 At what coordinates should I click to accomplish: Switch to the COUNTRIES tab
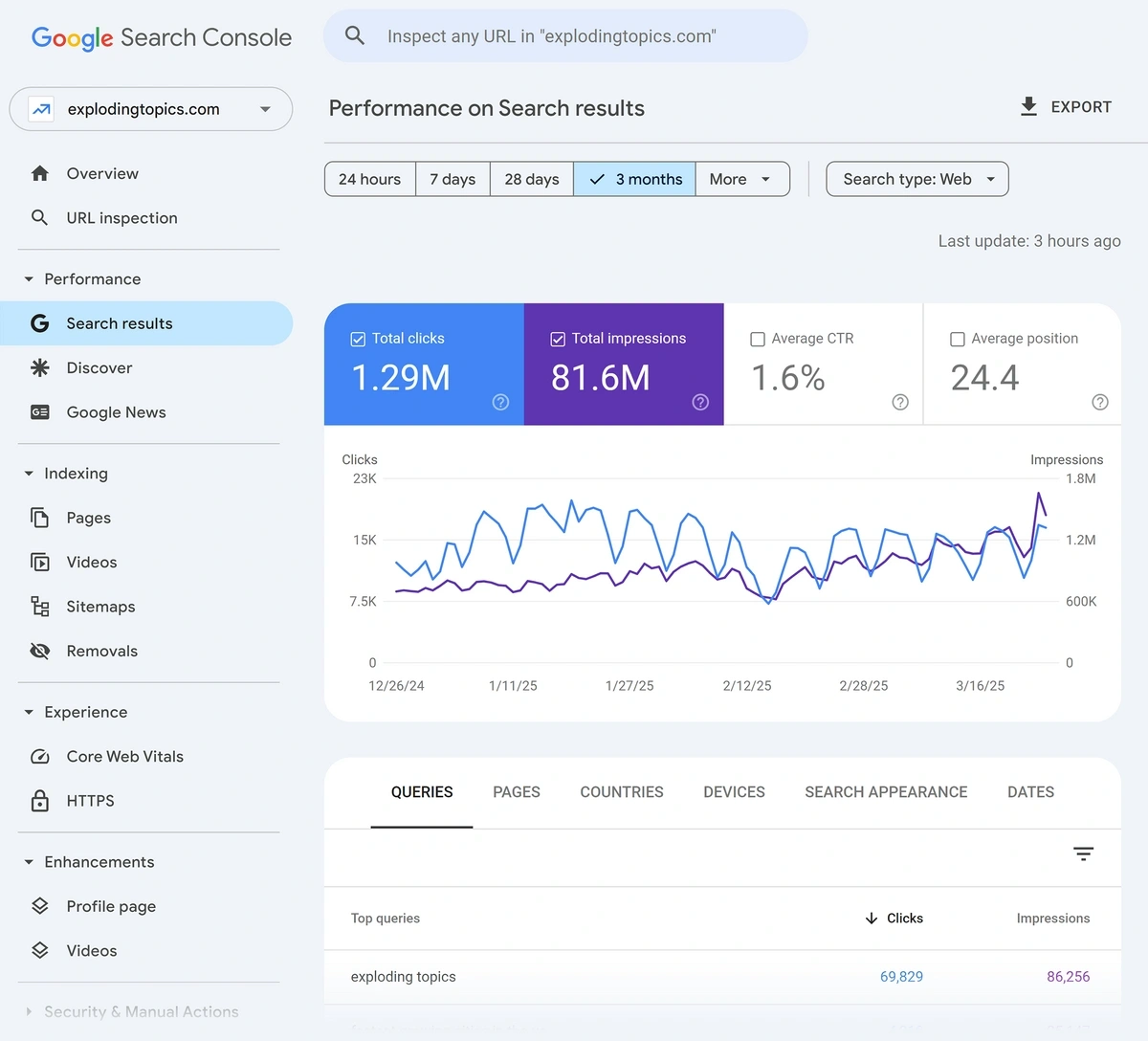pos(622,792)
